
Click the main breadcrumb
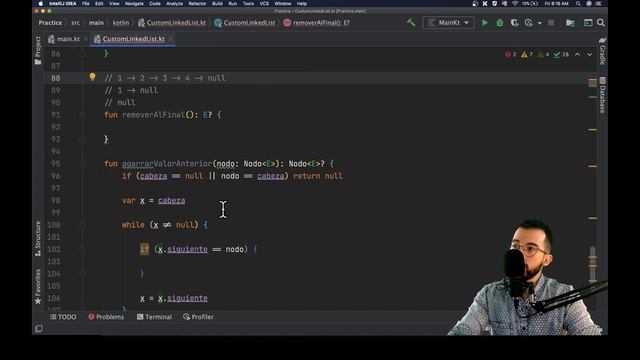tap(96, 23)
